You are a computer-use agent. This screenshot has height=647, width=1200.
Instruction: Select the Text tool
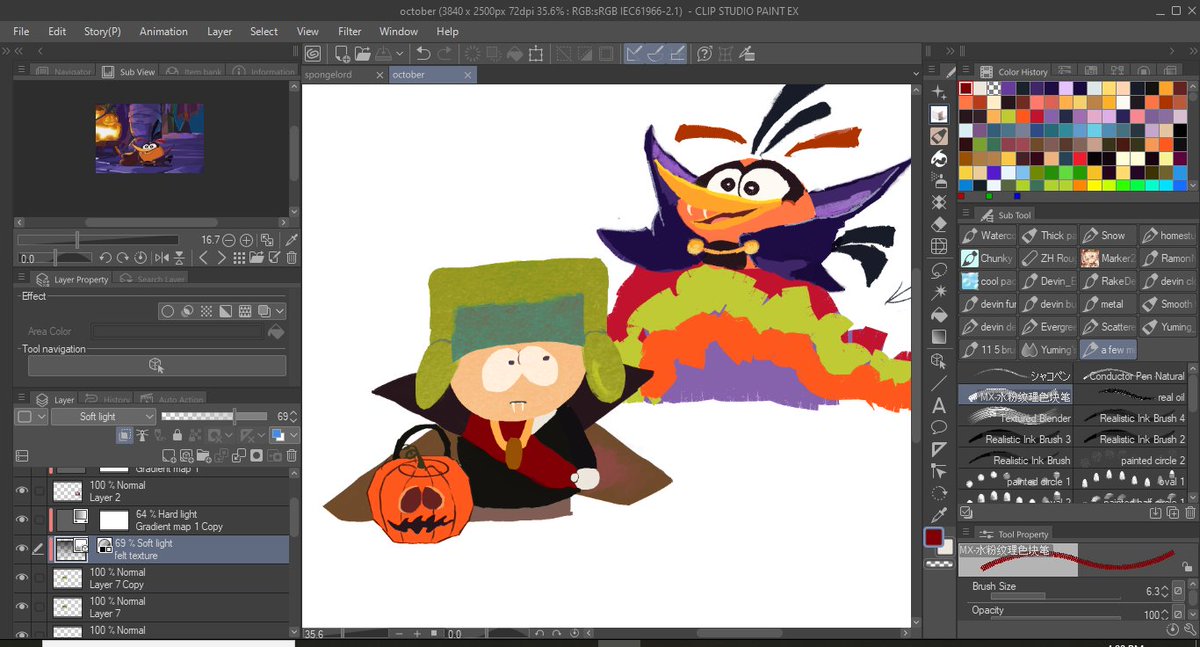coord(939,405)
